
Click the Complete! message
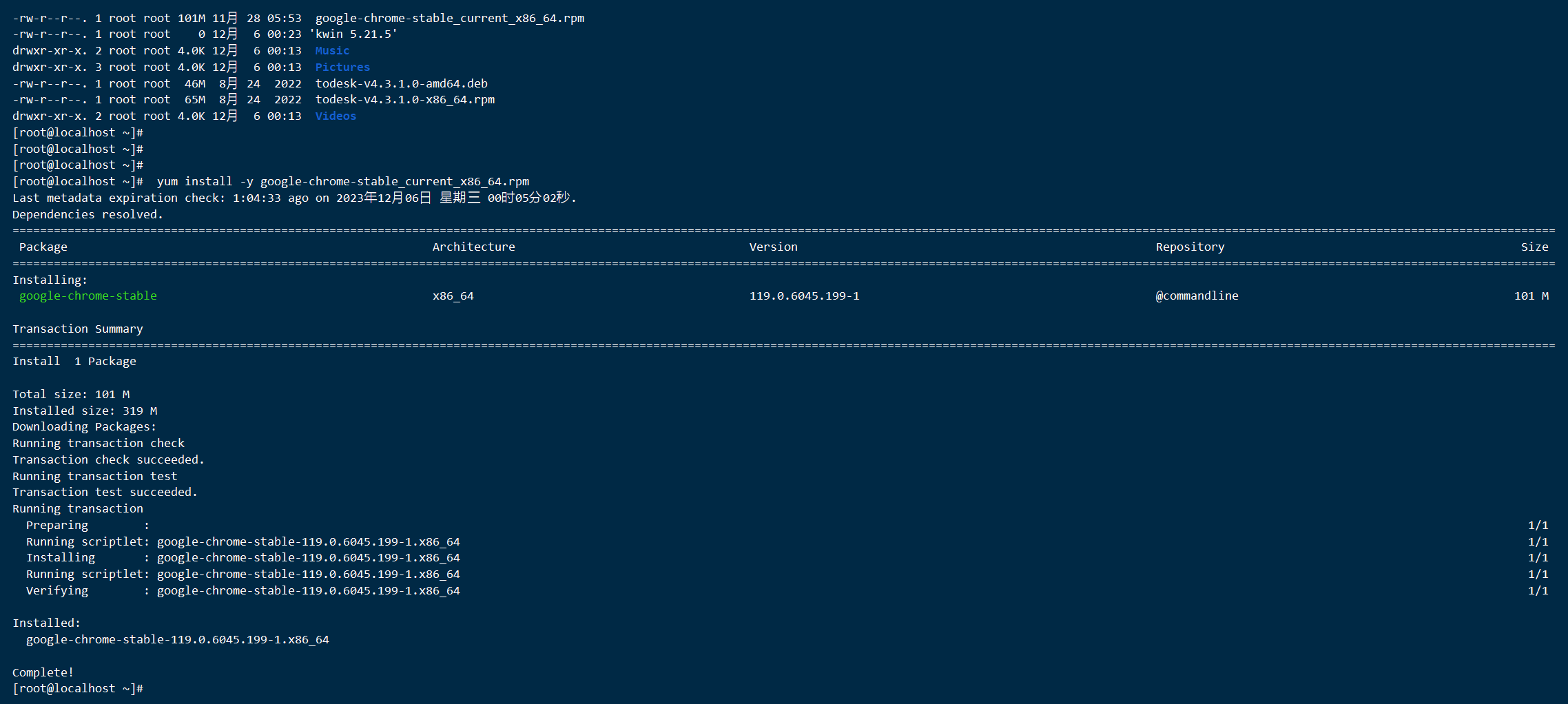[43, 673]
